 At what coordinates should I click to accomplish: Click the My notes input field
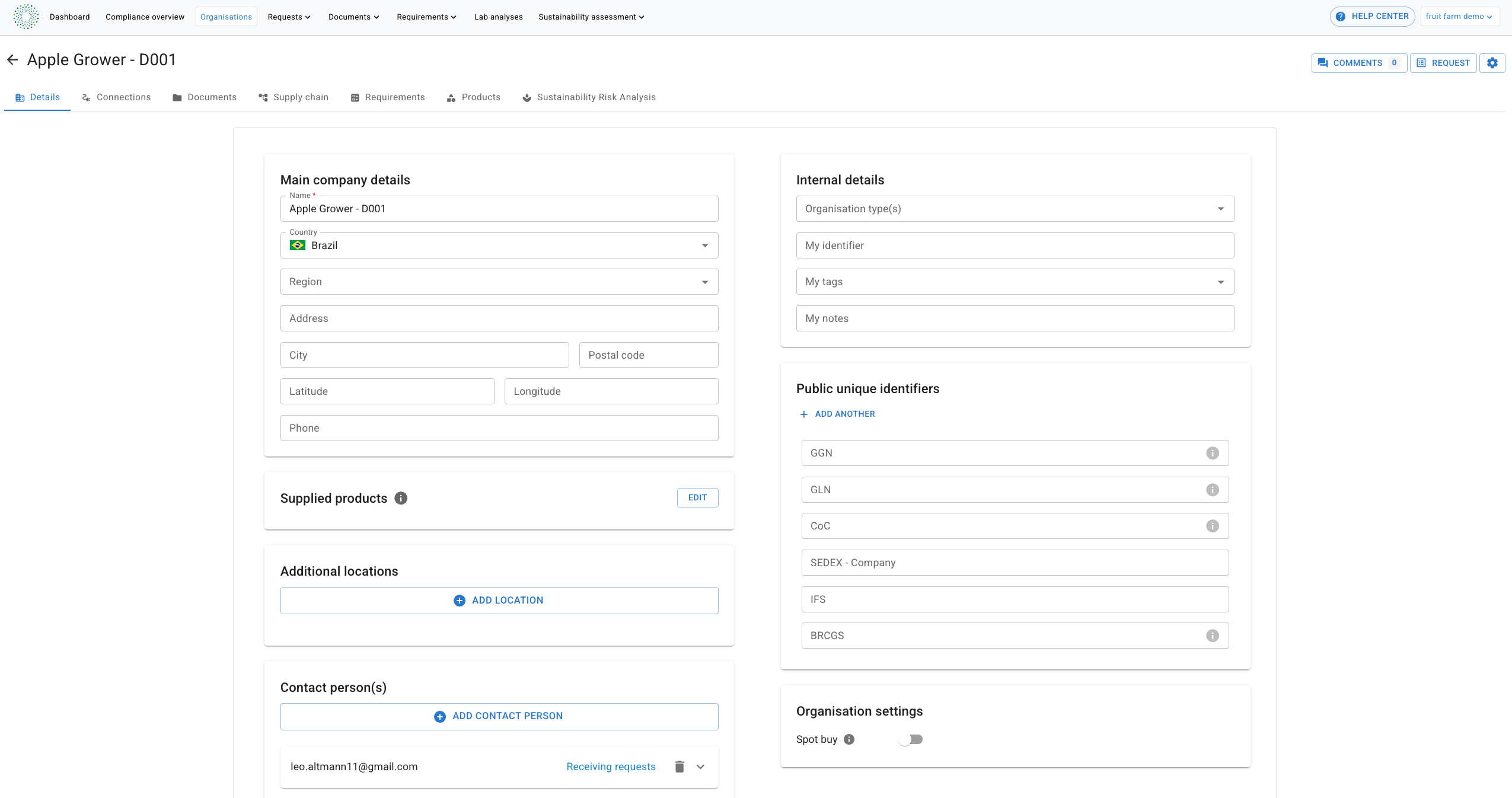click(x=1015, y=318)
